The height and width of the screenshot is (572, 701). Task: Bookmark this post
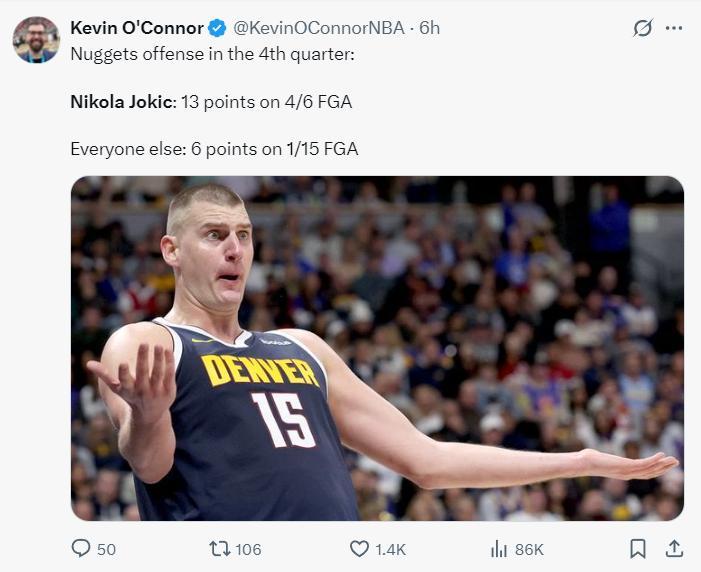click(x=638, y=548)
